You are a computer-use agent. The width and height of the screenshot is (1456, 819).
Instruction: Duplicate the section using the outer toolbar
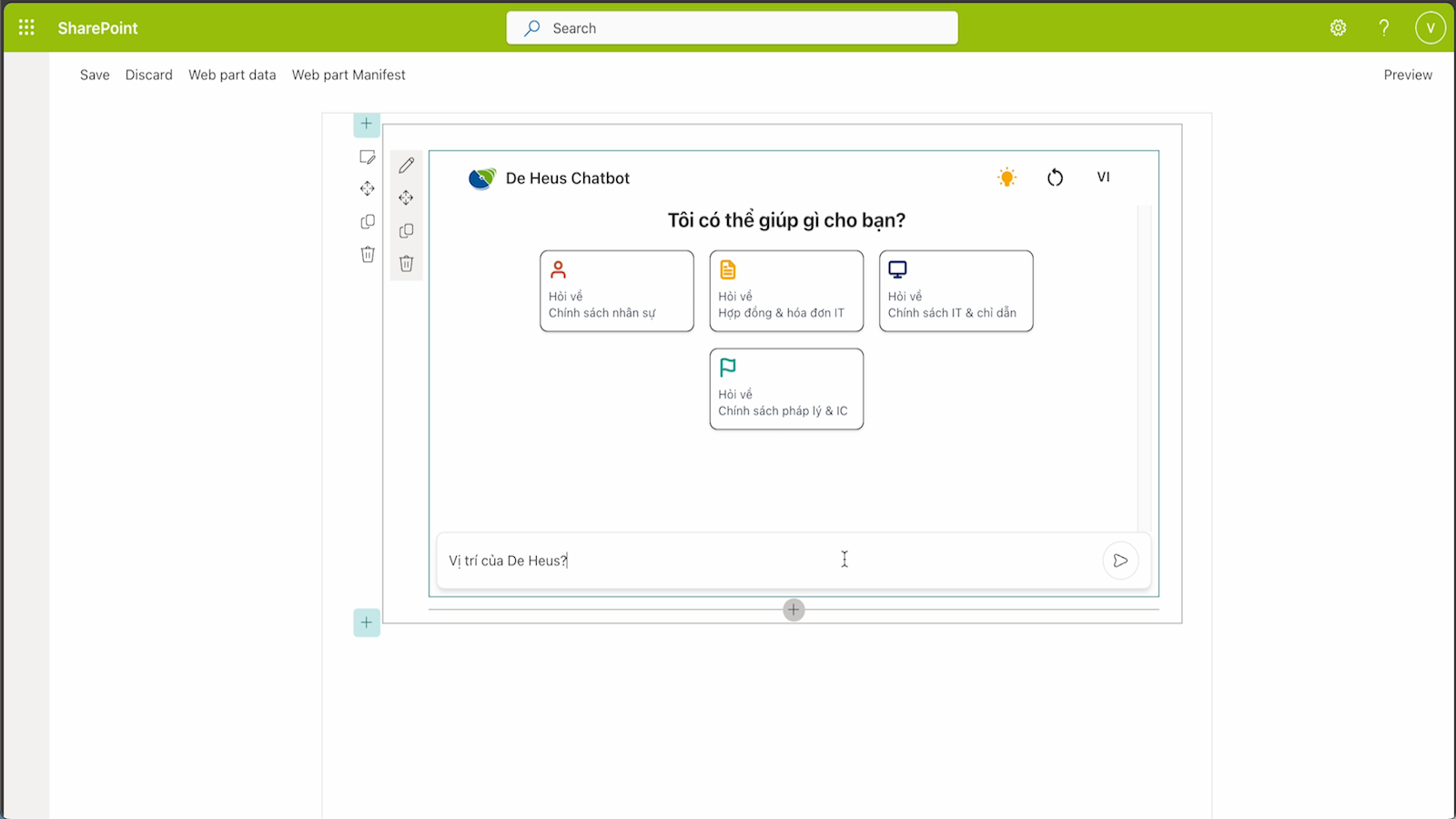point(368,221)
